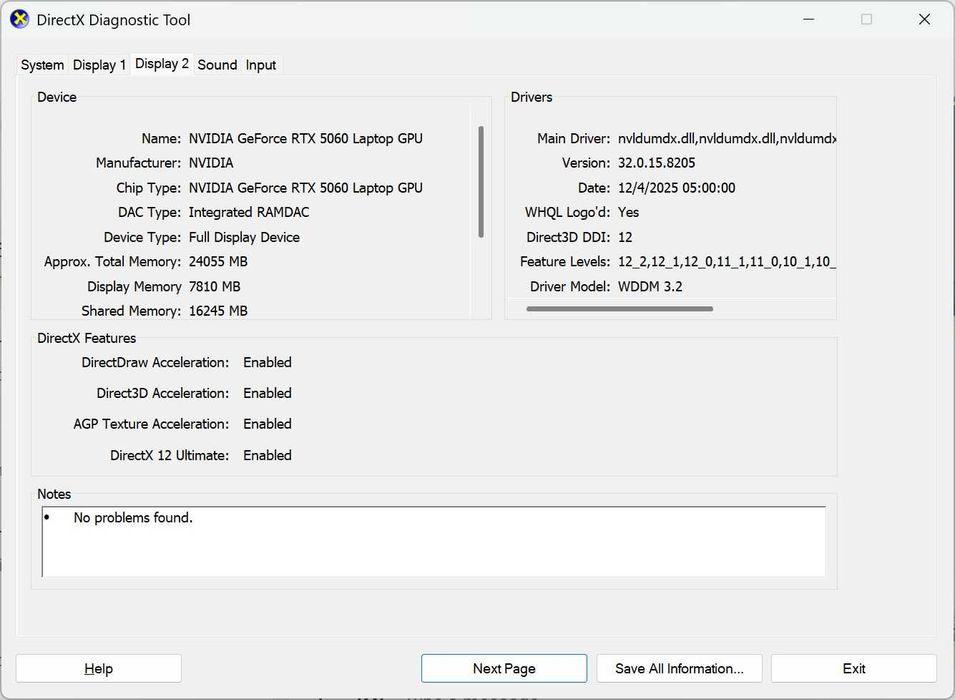Click the 'Approx. Total Memory:' label
The height and width of the screenshot is (700, 955).
click(x=113, y=261)
